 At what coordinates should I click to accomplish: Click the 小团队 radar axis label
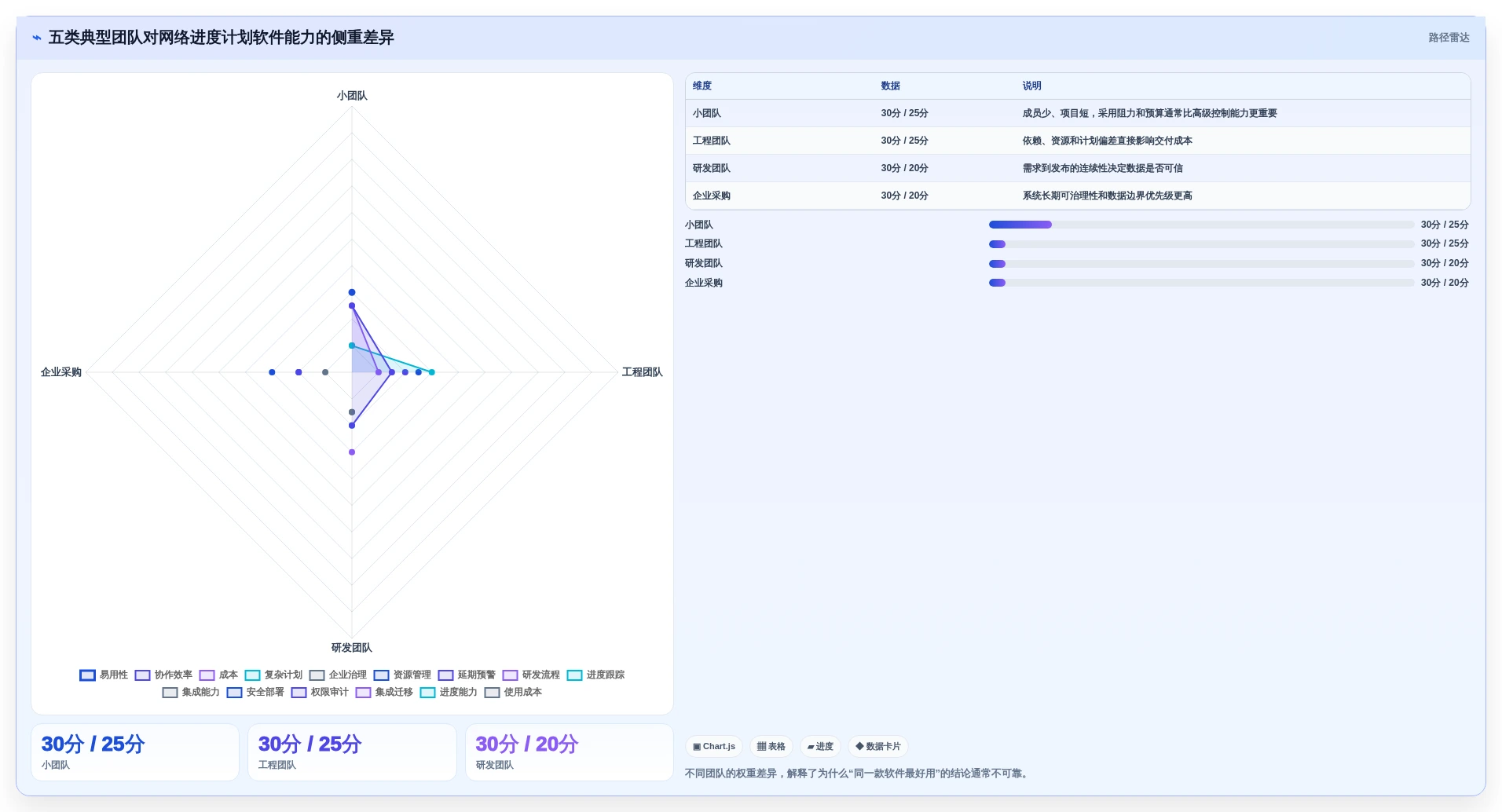click(x=352, y=96)
